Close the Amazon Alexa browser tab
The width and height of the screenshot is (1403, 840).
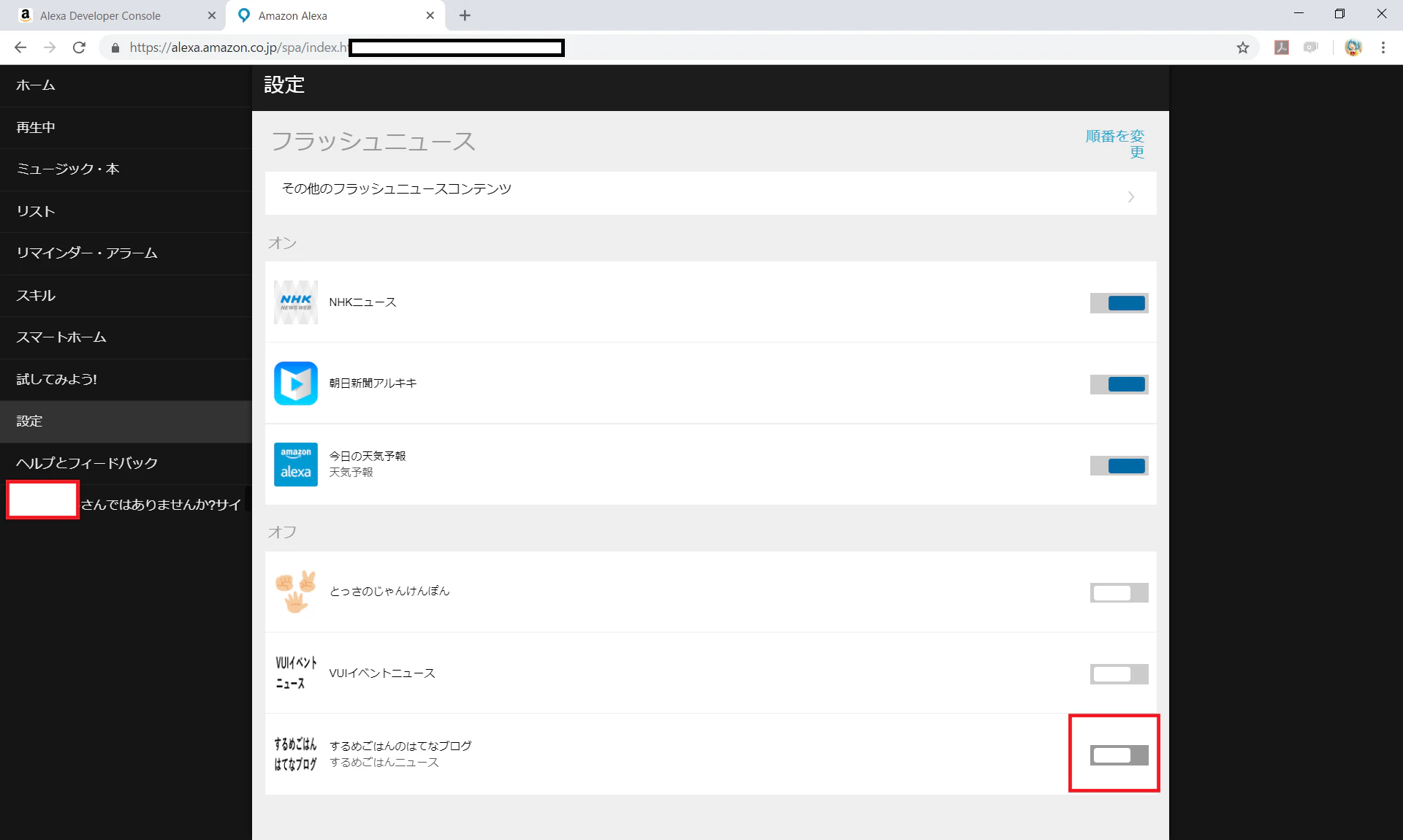coord(430,15)
